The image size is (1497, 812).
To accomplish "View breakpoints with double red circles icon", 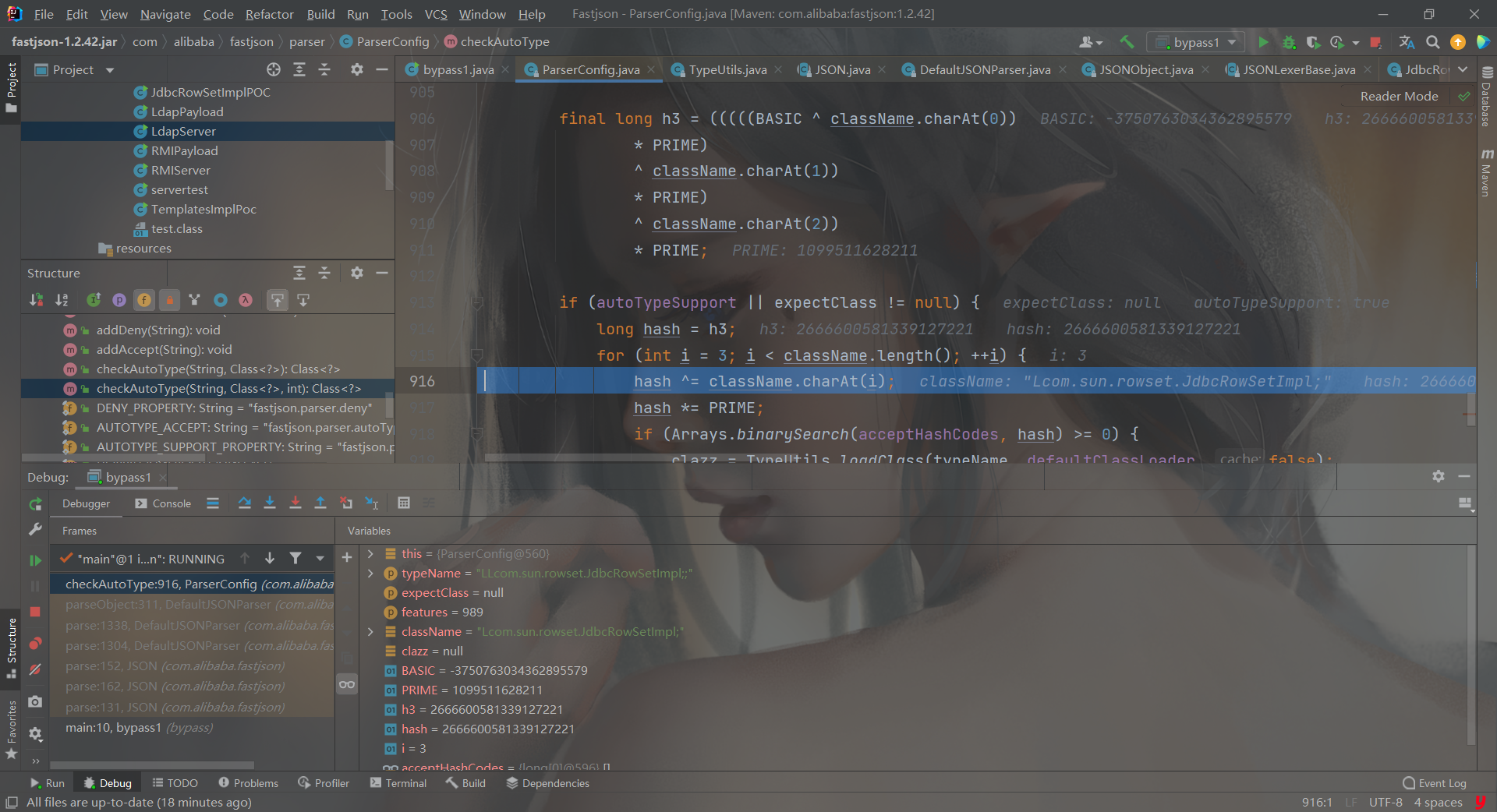I will pos(35,644).
